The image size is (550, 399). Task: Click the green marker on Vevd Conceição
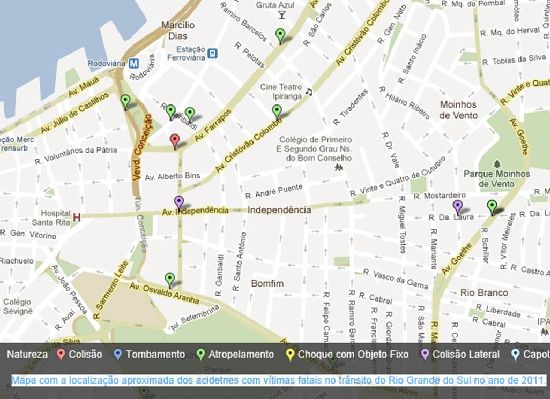tap(125, 102)
